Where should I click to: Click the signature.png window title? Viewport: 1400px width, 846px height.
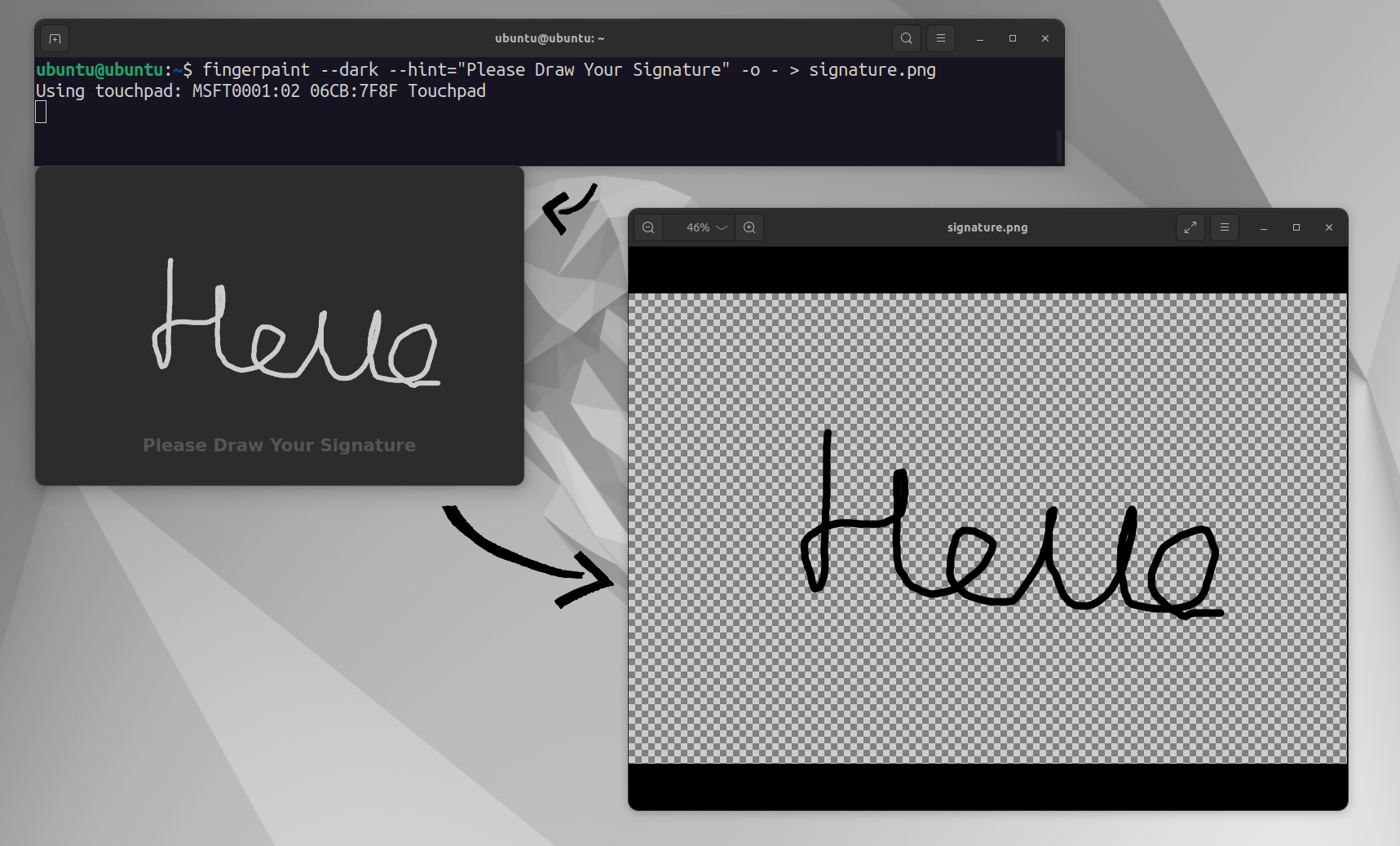click(x=987, y=227)
